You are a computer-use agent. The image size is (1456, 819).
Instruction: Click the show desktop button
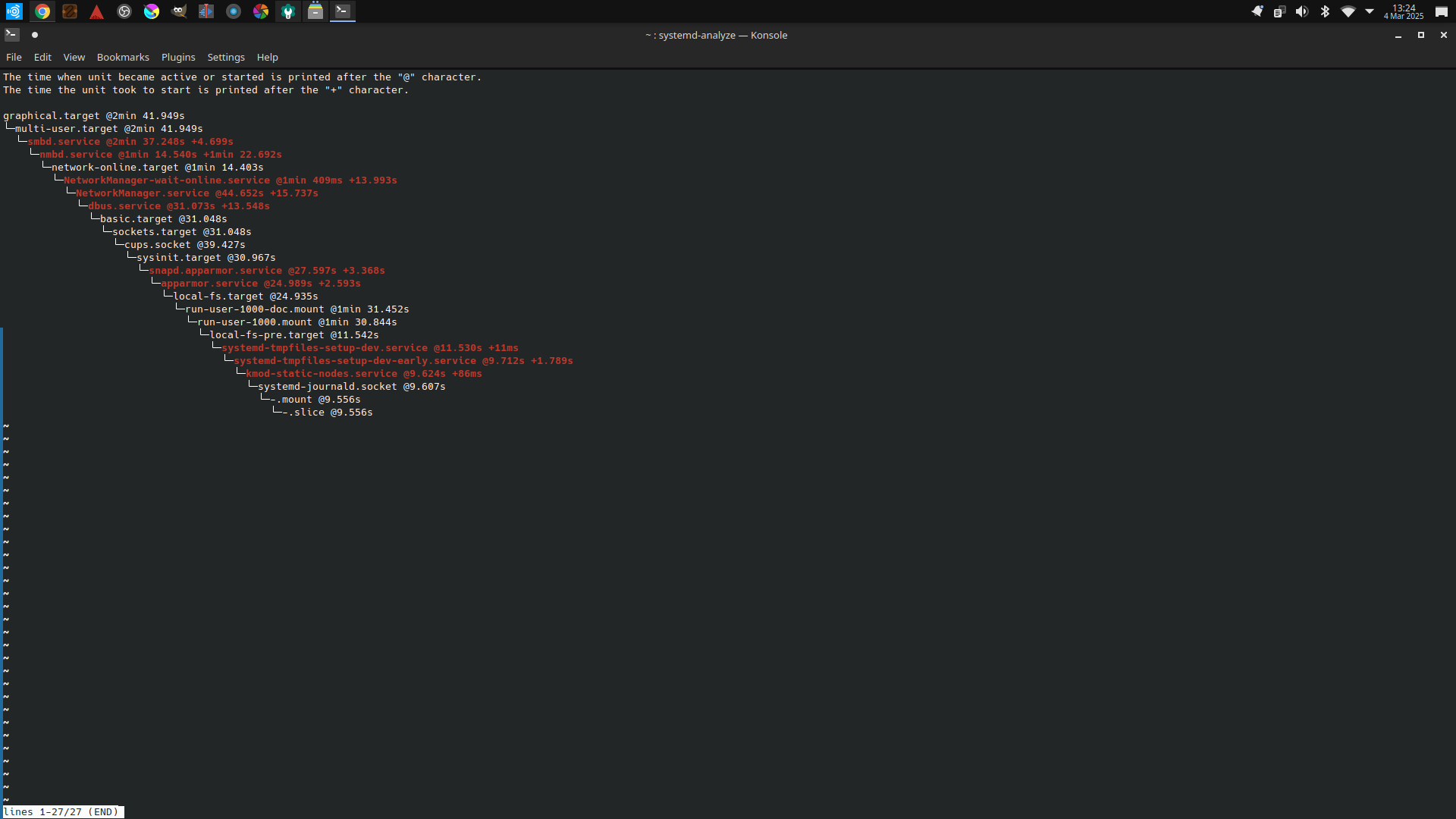(x=1441, y=11)
